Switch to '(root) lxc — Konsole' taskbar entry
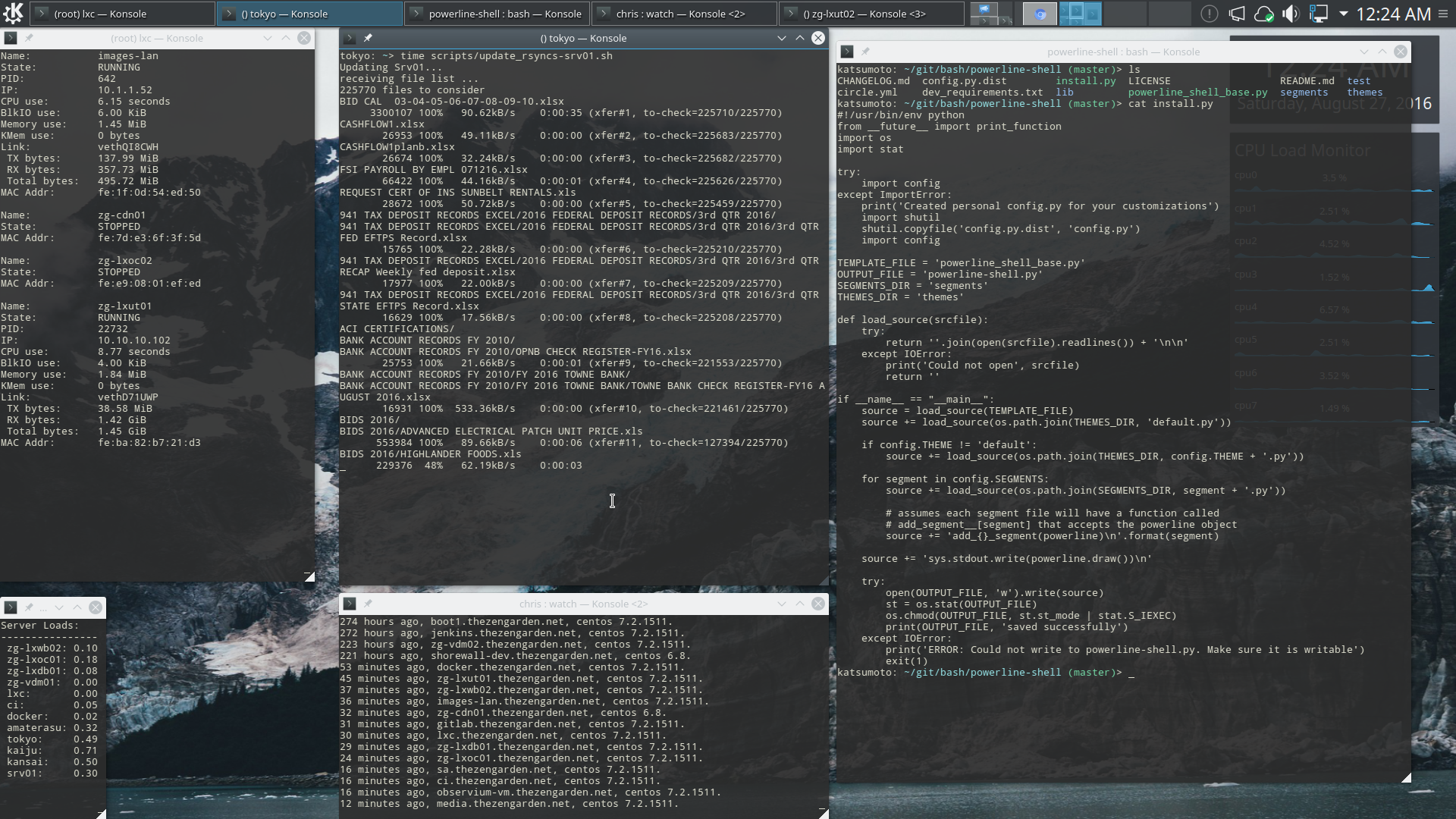 coord(122,14)
